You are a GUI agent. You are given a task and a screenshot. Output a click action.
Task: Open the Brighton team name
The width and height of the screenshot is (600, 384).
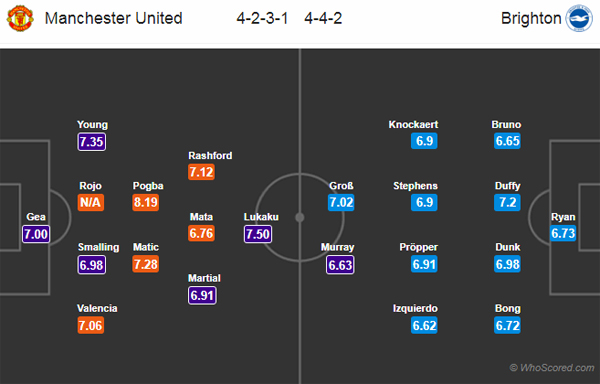pyautogui.click(x=531, y=18)
